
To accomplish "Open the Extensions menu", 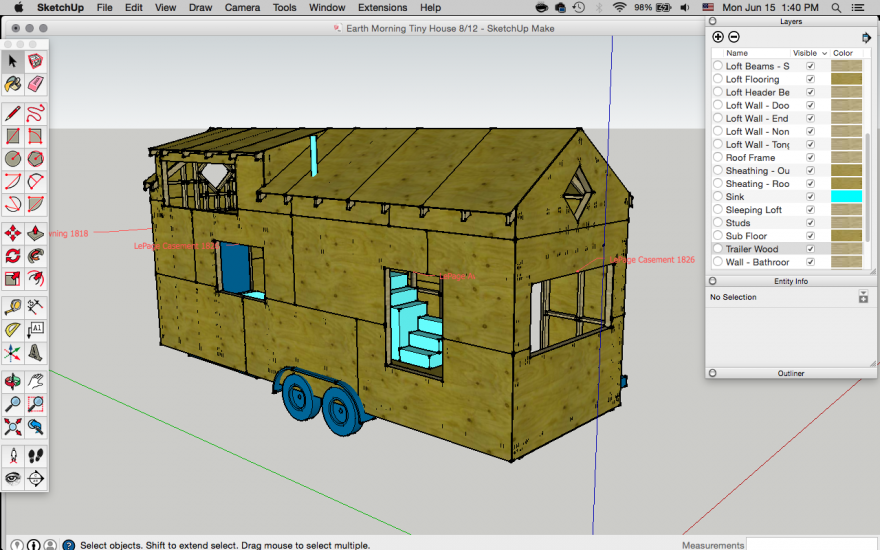I will (x=382, y=7).
